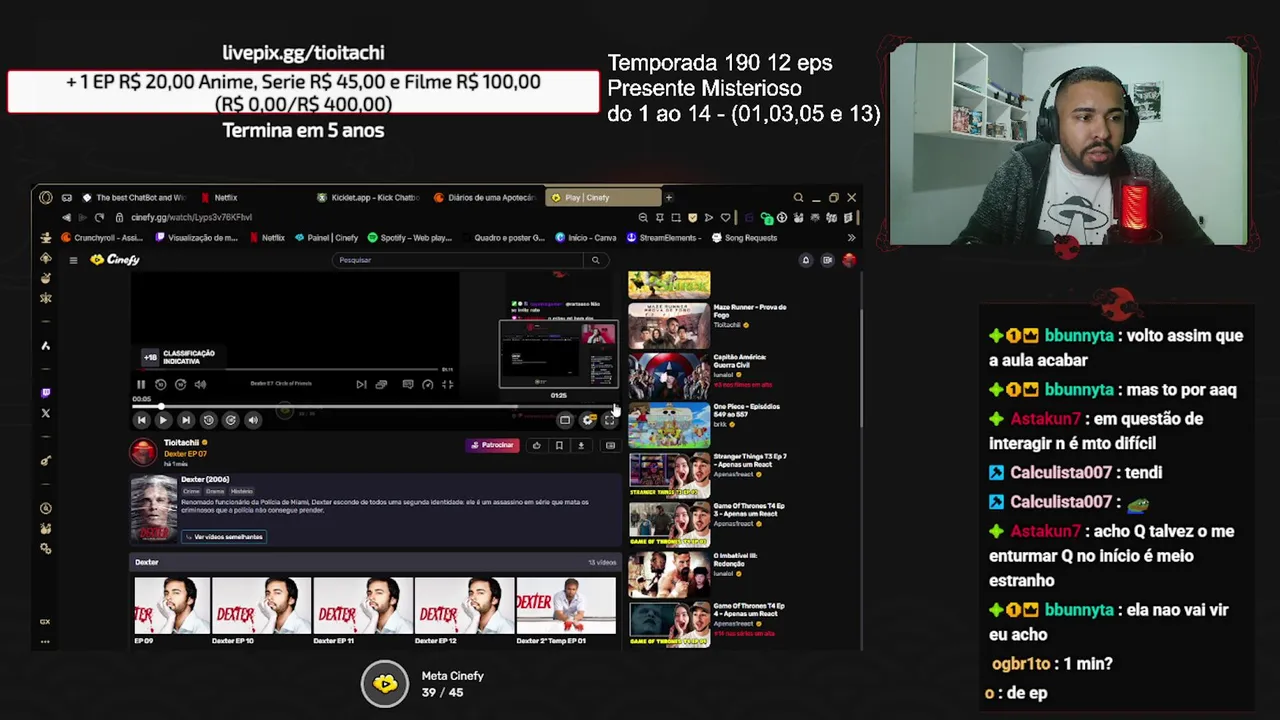
Task: Open Dexter EP 11 thumbnail
Action: 363,606
